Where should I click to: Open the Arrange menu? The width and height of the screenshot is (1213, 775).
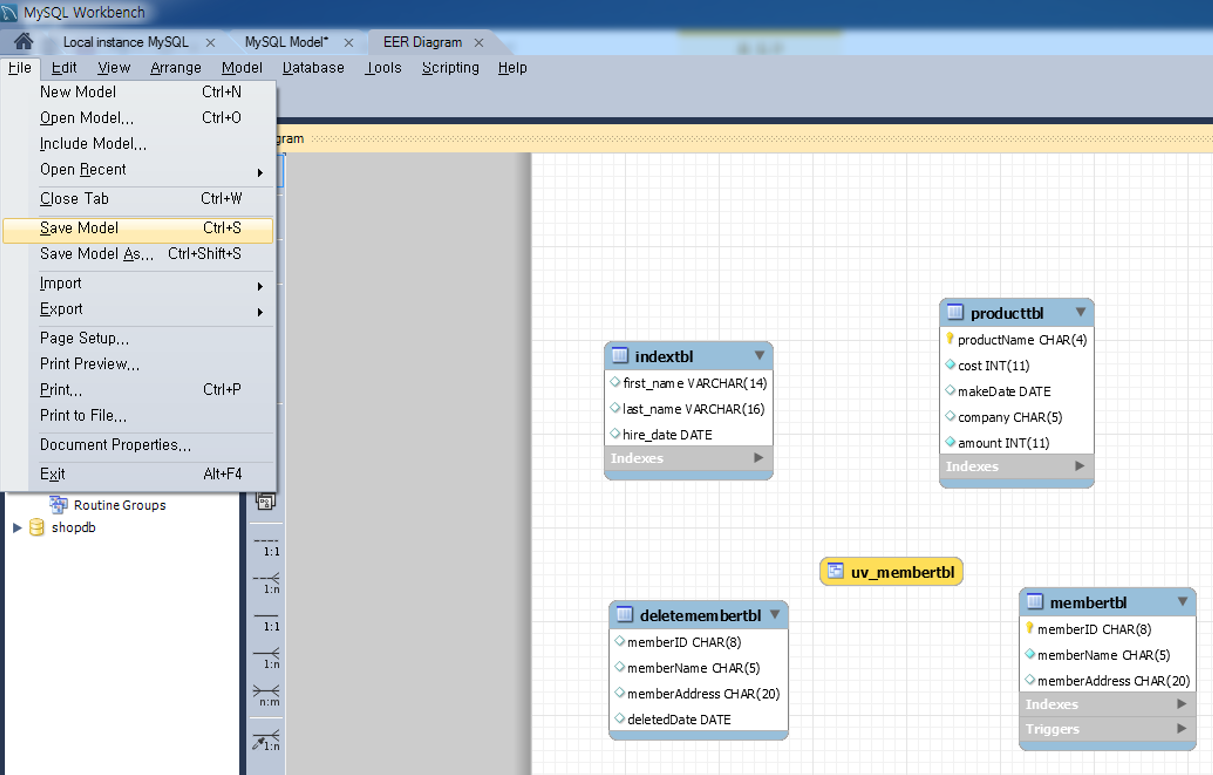tap(176, 68)
